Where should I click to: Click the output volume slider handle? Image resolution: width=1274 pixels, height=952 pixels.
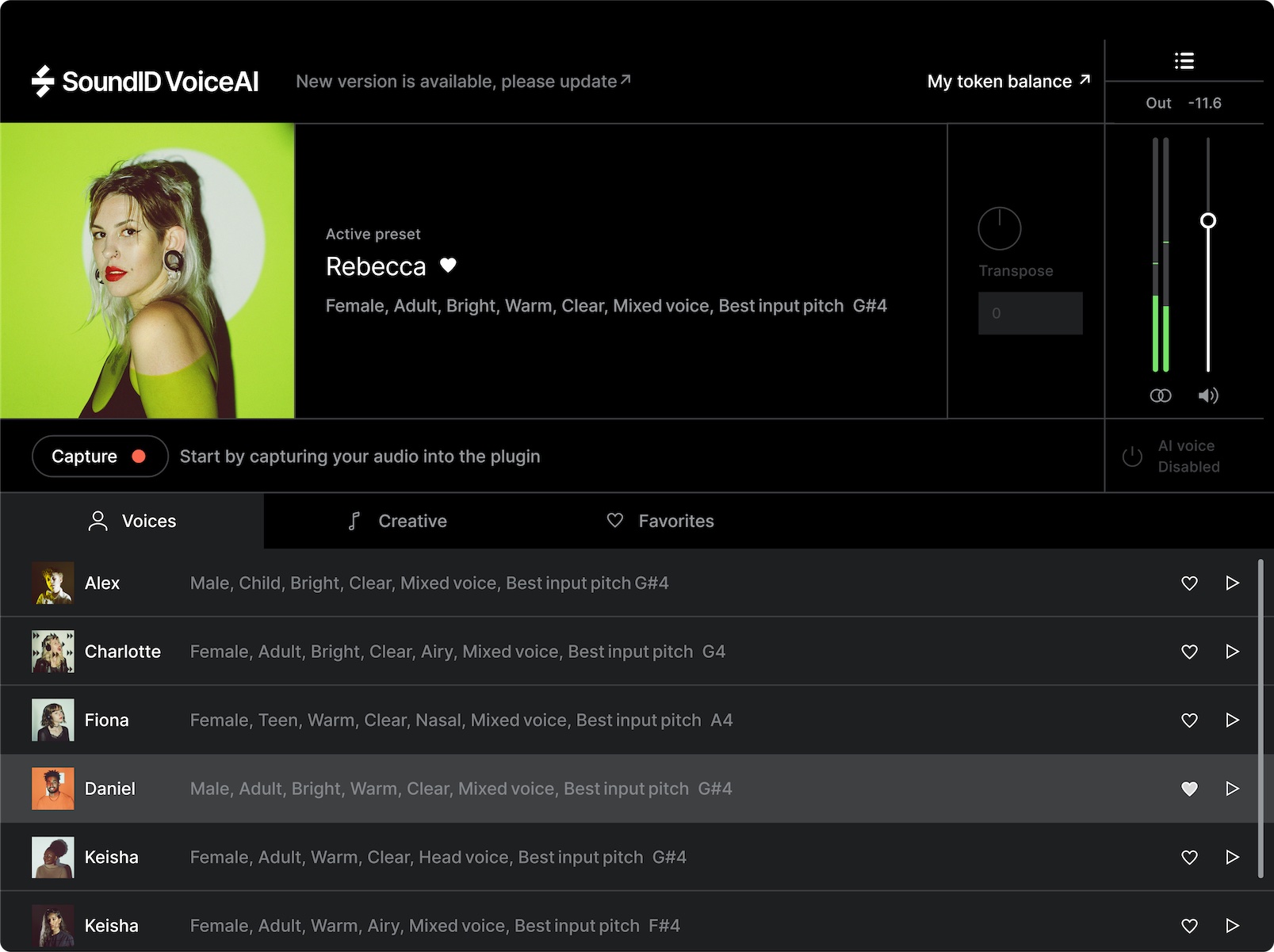pyautogui.click(x=1208, y=222)
